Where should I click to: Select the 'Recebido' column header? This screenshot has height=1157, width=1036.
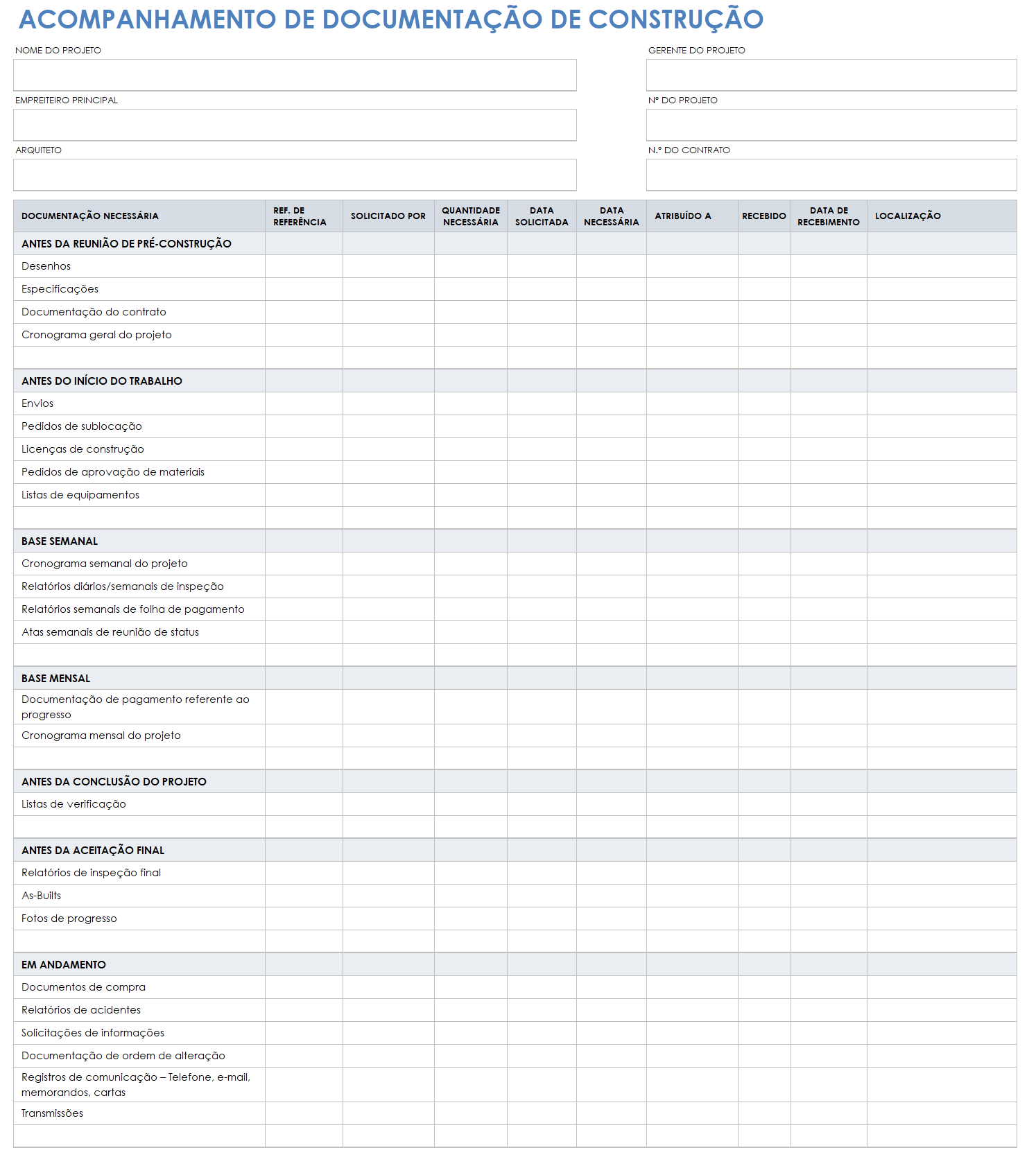click(764, 216)
